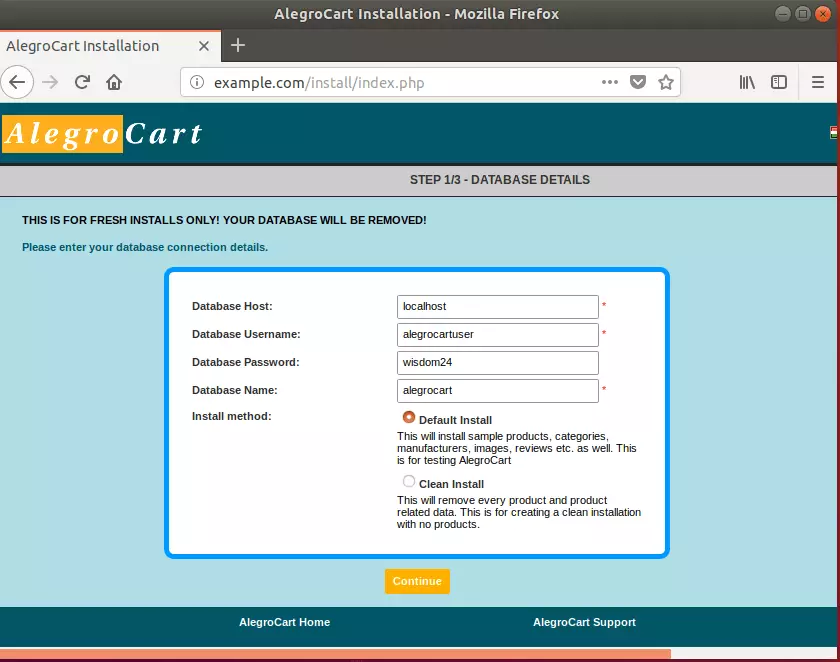Select the AlegroCart Installation tab
Viewport: 840px width, 662px height.
point(110,46)
